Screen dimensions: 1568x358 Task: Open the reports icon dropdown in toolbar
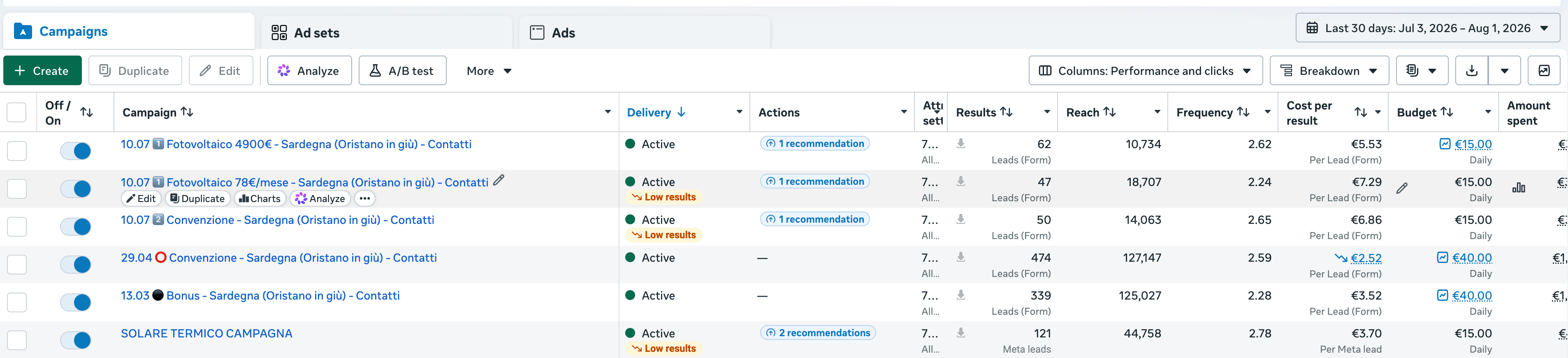(x=1421, y=71)
